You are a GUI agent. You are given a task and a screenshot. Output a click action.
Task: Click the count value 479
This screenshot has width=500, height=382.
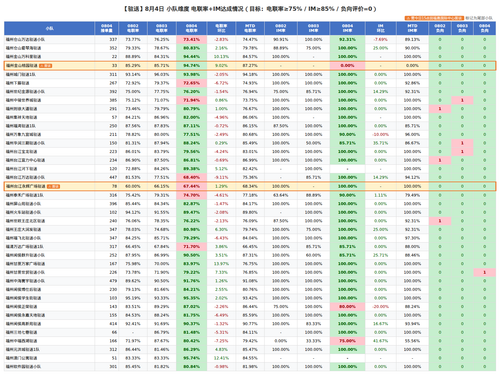(113, 281)
